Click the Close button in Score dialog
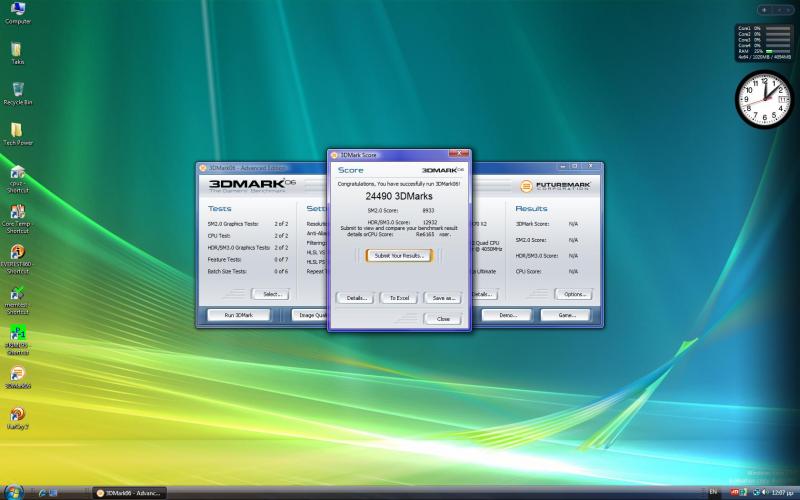The width and height of the screenshot is (800, 500). (x=442, y=319)
